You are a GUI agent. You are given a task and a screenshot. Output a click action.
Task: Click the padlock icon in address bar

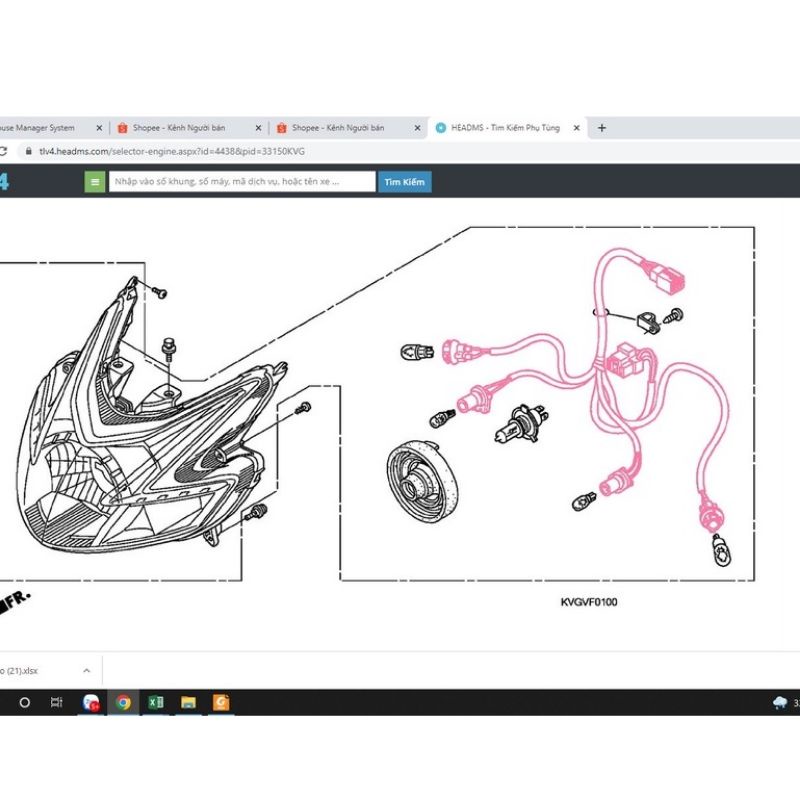[x=27, y=151]
